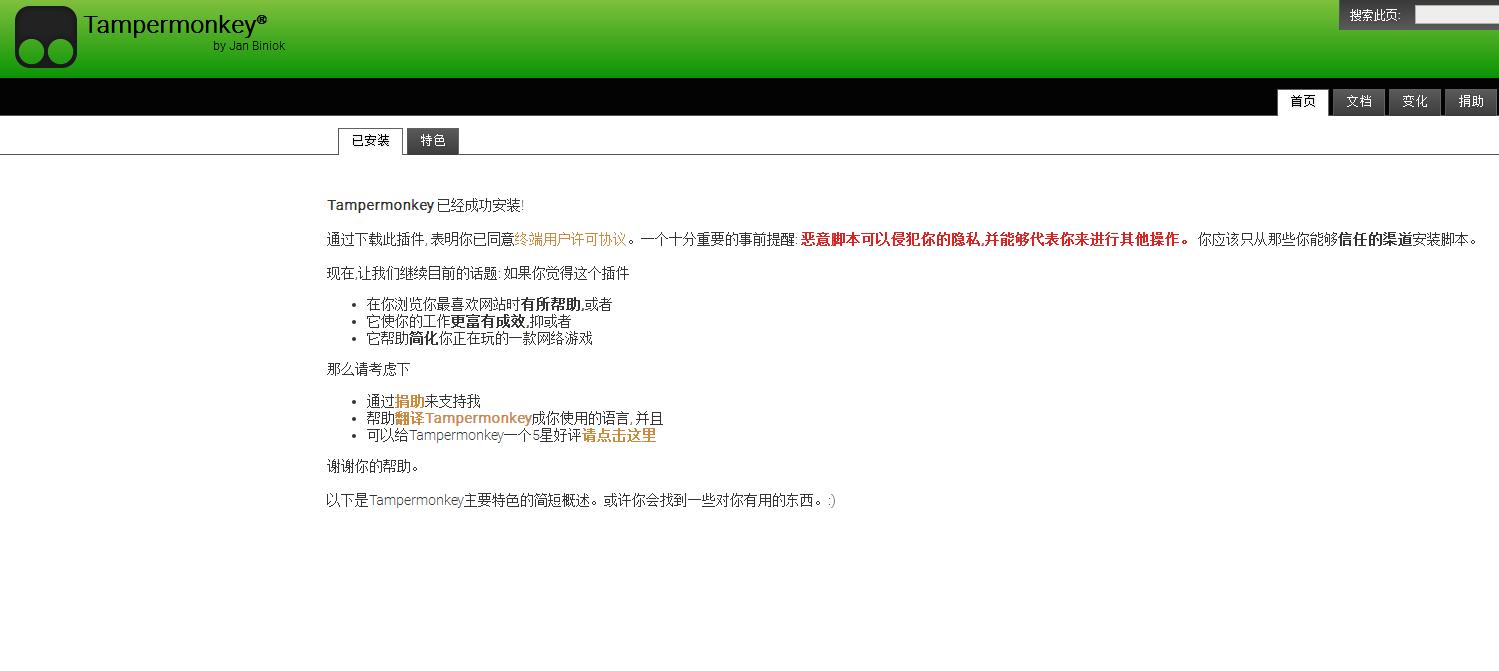Image resolution: width=1499 pixels, height=671 pixels.
Task: Click the search this page input field
Action: click(1456, 14)
